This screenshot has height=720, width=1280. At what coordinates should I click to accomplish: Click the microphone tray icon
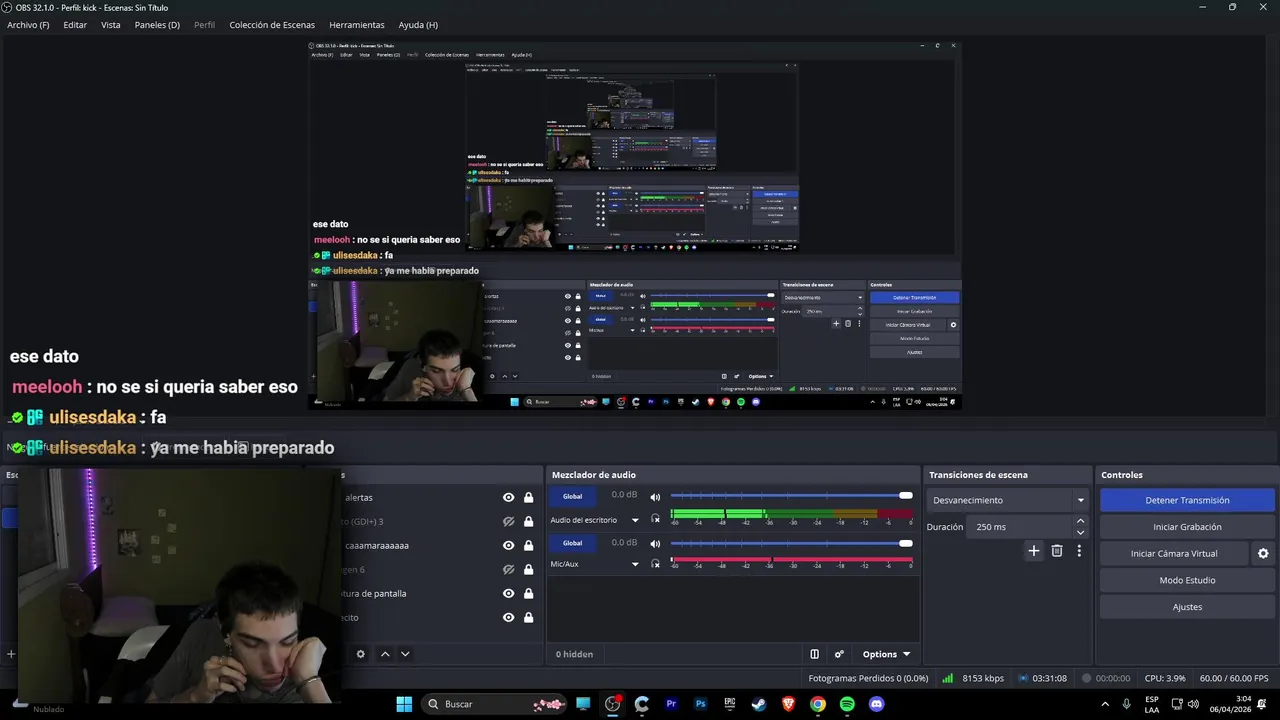coord(1127,704)
